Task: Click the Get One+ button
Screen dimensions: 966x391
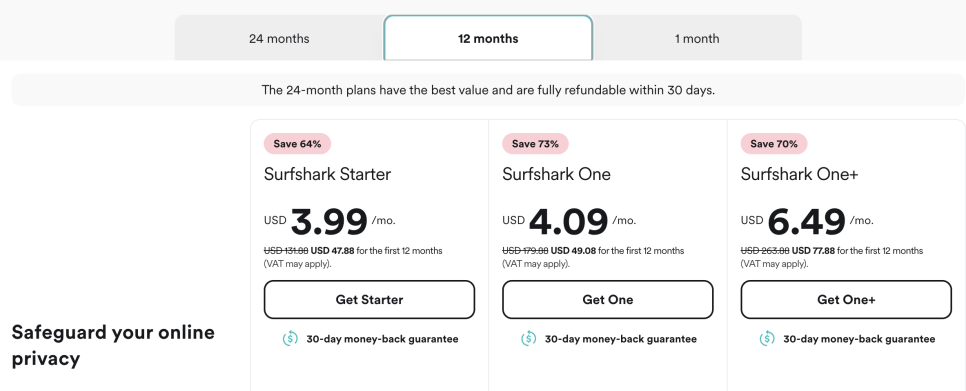Action: click(846, 300)
